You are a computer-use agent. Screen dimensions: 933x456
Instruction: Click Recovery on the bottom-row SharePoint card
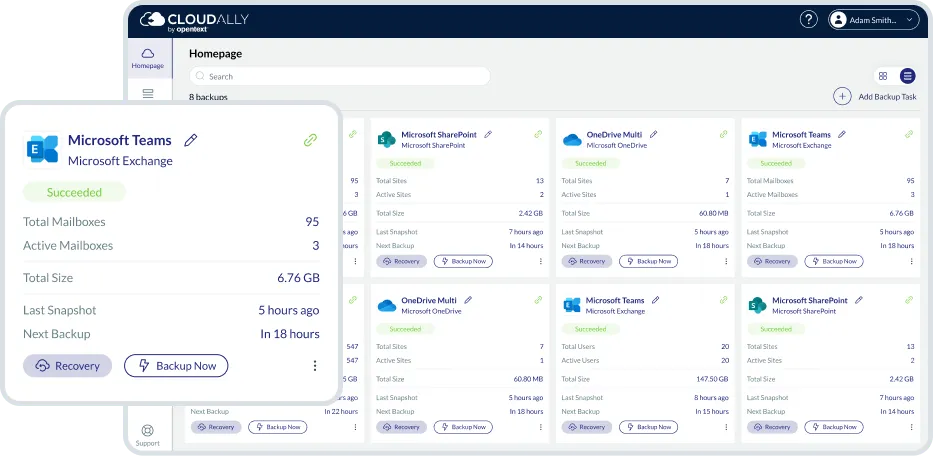(772, 427)
